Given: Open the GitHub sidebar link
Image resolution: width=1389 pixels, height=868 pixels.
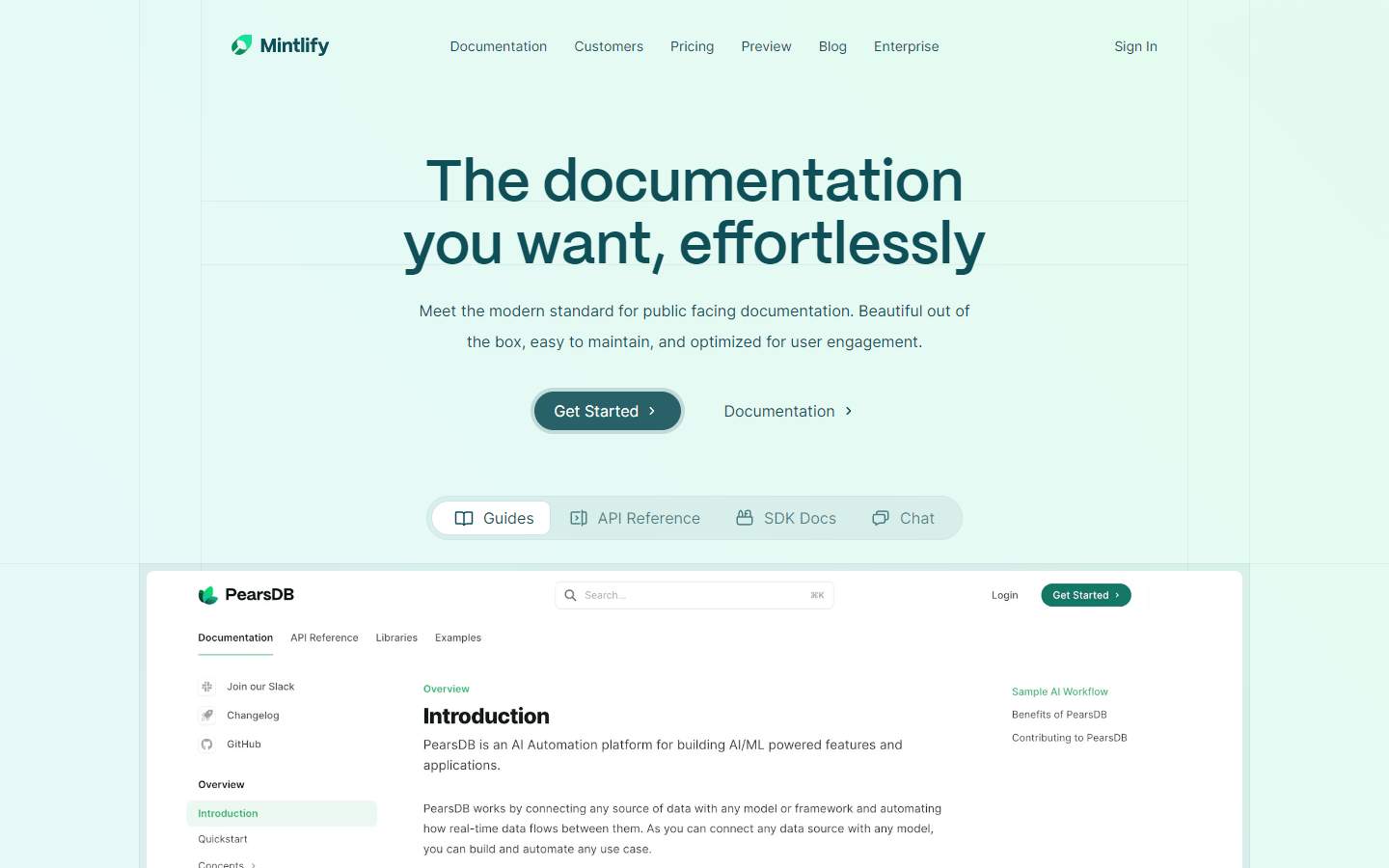Looking at the screenshot, I should tap(244, 745).
